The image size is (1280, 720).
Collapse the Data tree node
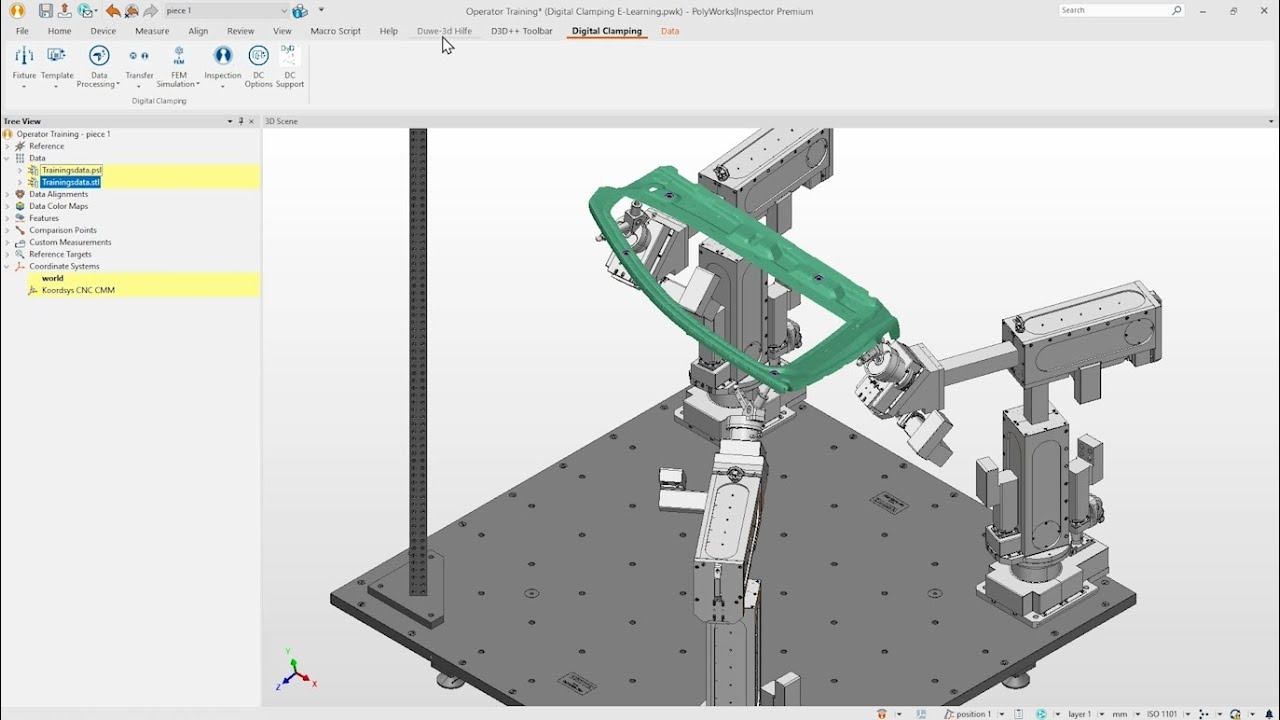click(x=7, y=158)
